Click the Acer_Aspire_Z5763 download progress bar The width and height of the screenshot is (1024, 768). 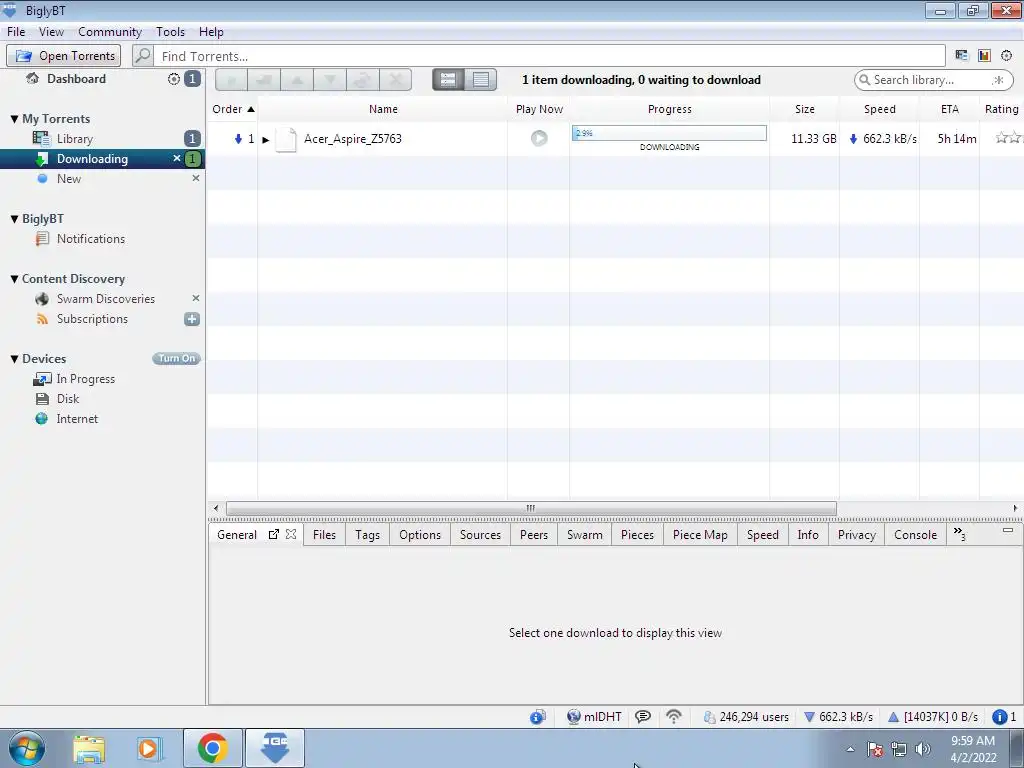click(x=669, y=133)
